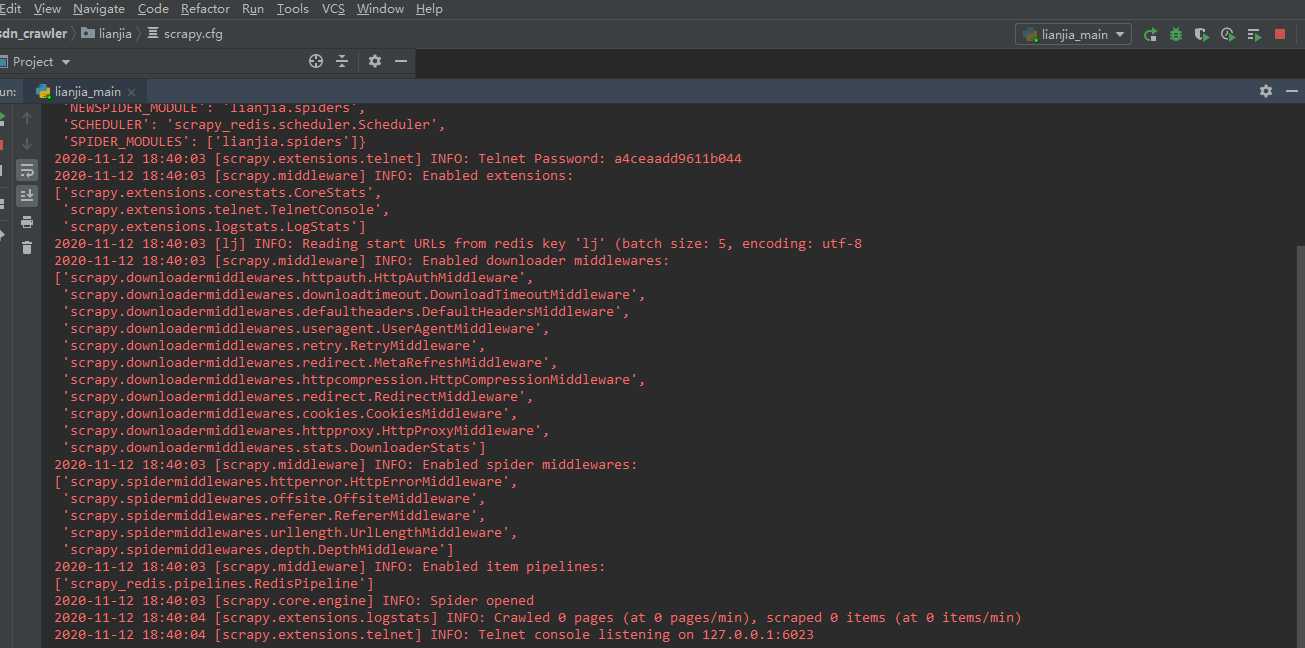Click the 'Enabled spider middlewares:' log line
This screenshot has height=648, width=1305.
pos(346,464)
